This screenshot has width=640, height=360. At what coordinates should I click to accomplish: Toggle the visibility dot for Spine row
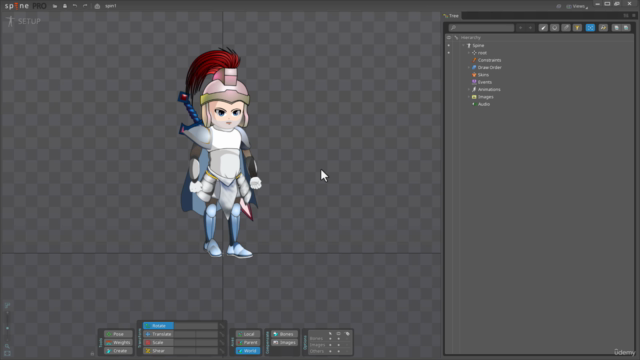pyautogui.click(x=449, y=45)
